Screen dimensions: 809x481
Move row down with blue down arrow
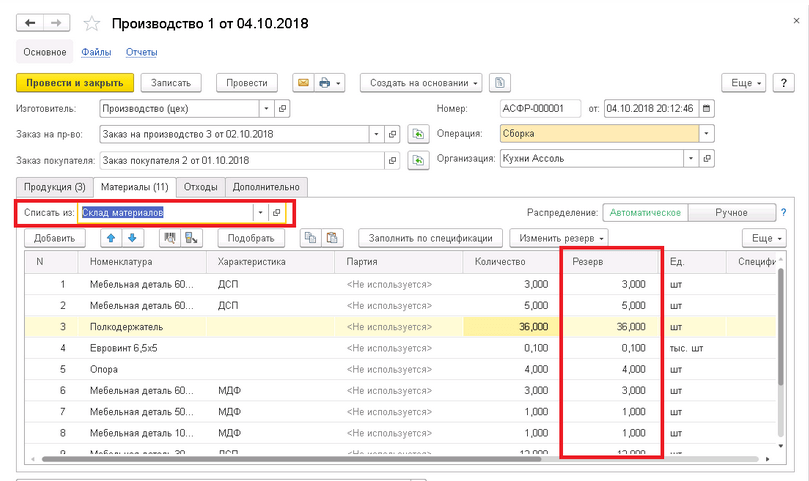click(x=131, y=238)
